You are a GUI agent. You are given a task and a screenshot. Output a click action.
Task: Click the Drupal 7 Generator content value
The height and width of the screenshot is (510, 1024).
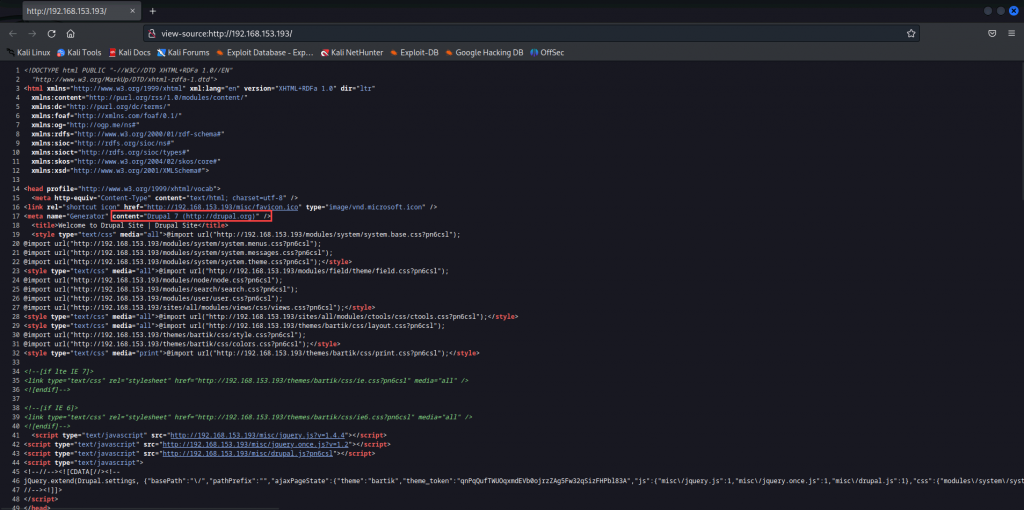pyautogui.click(x=191, y=215)
